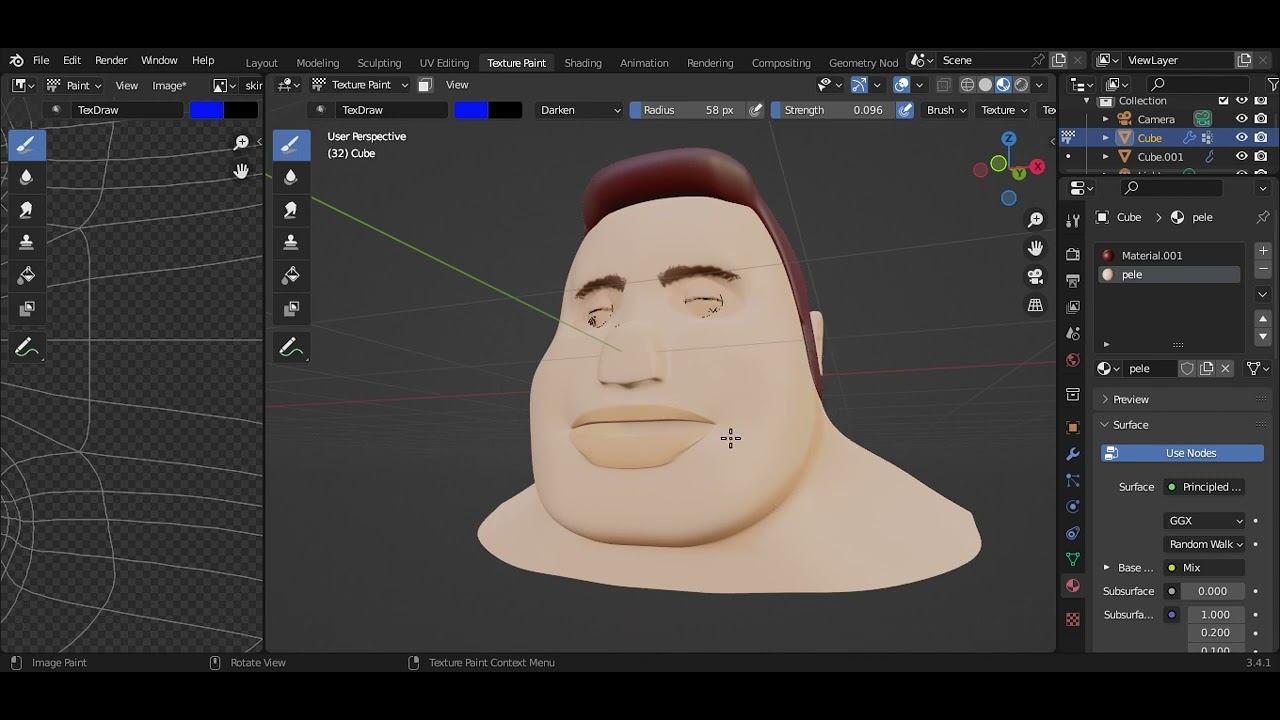The width and height of the screenshot is (1280, 720).
Task: Select the Mask tool in the 3D viewport toolbar
Action: (291, 308)
